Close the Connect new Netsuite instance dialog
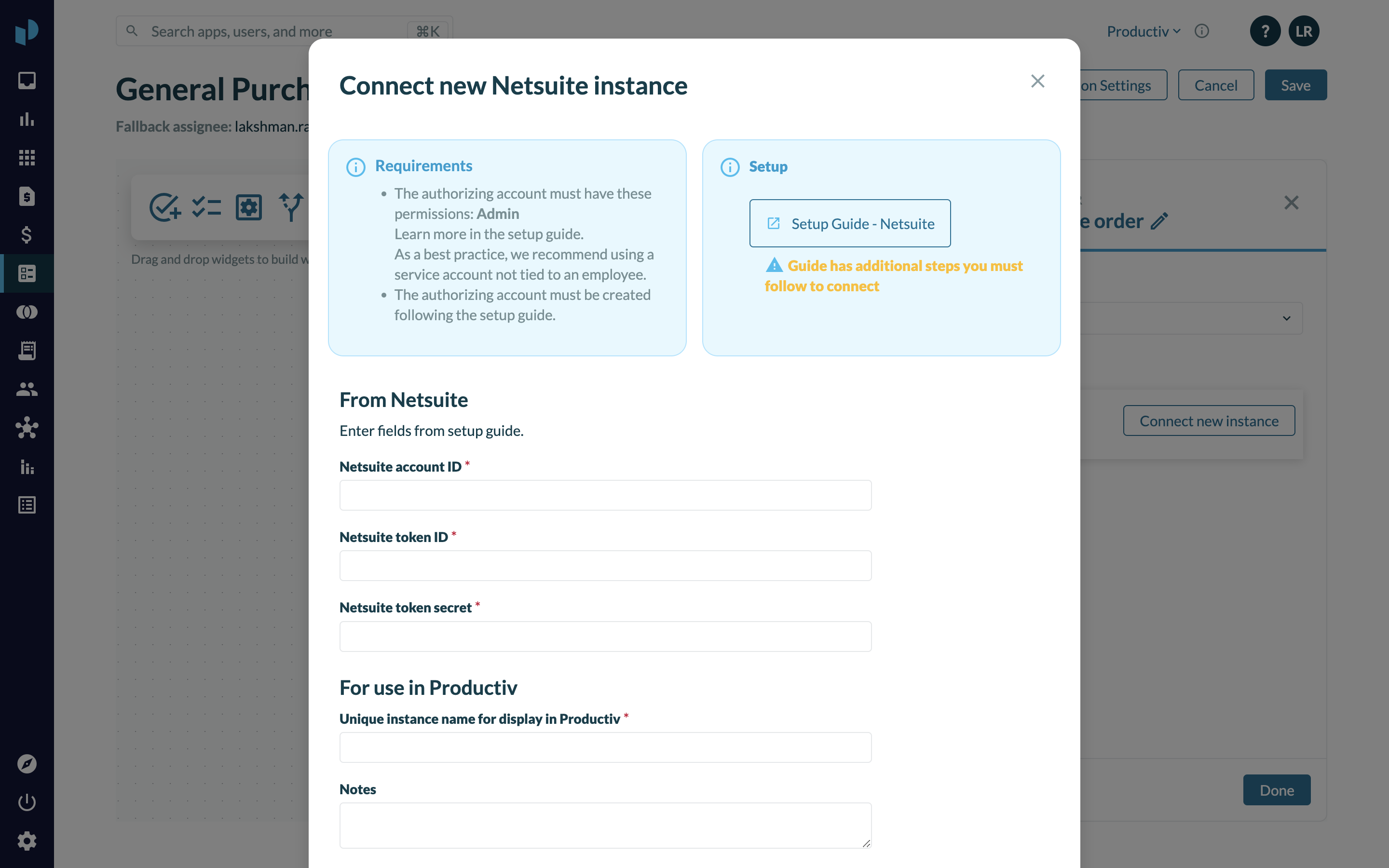The height and width of the screenshot is (868, 1389). tap(1037, 81)
